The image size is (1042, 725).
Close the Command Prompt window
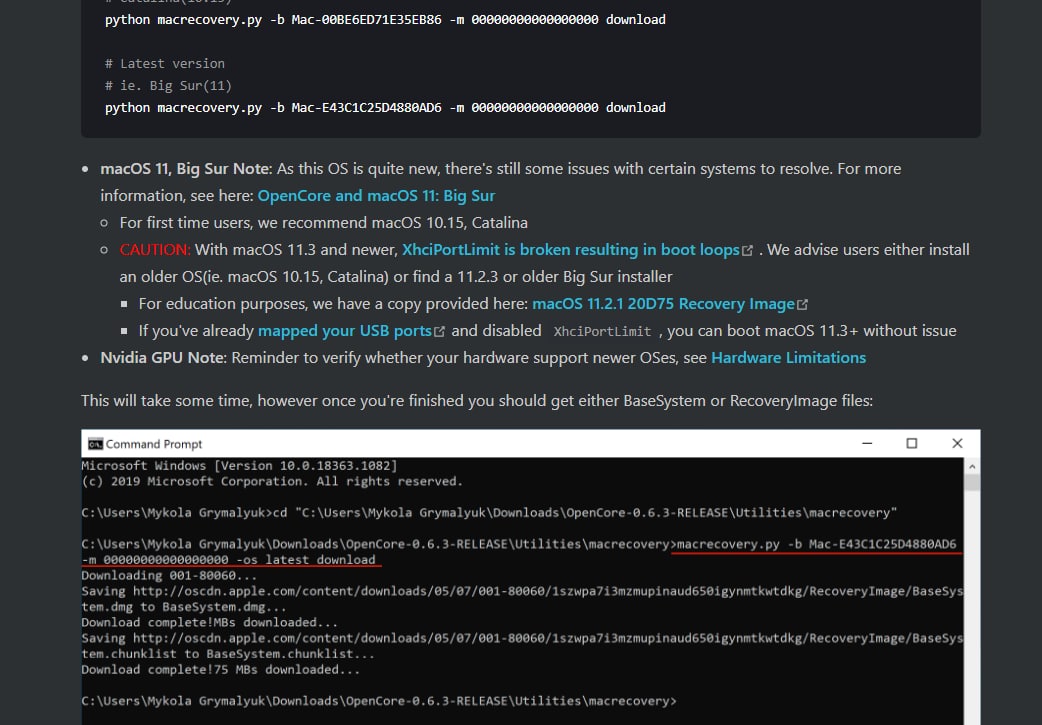tap(957, 443)
